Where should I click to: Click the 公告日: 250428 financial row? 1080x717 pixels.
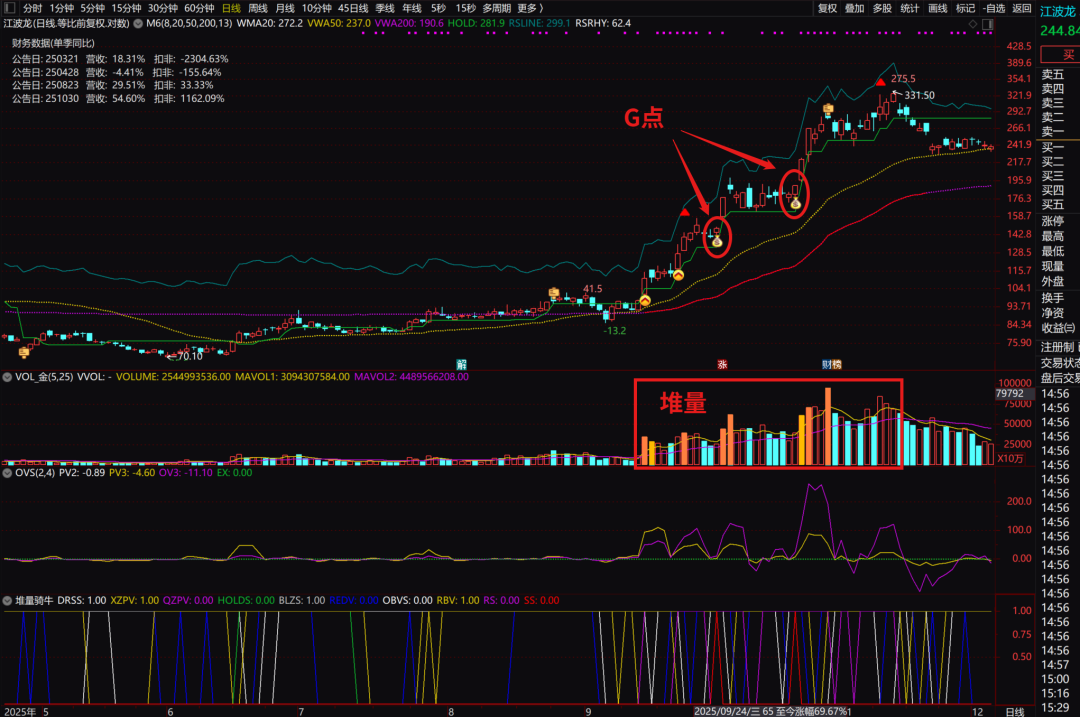116,72
